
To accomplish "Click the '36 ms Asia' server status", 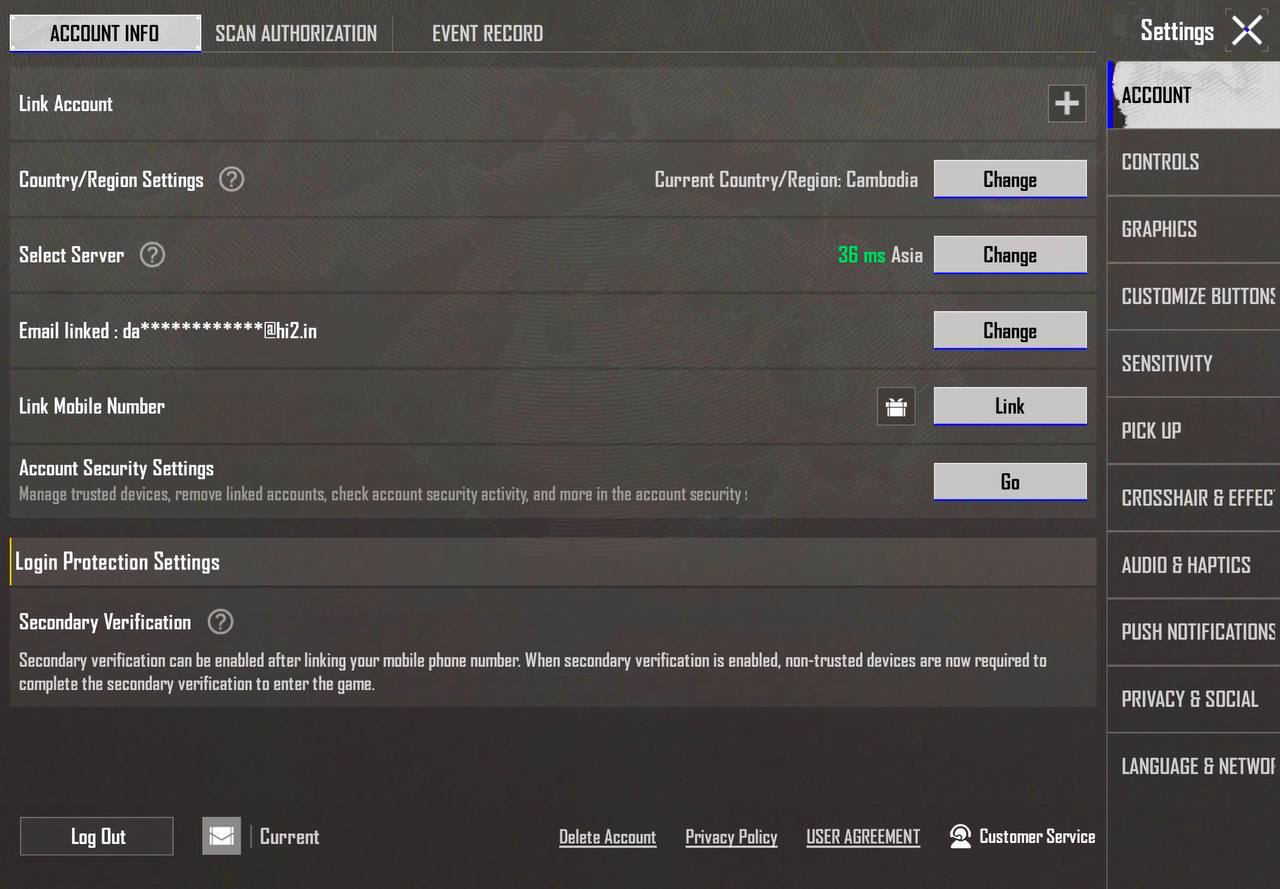I will pos(880,255).
